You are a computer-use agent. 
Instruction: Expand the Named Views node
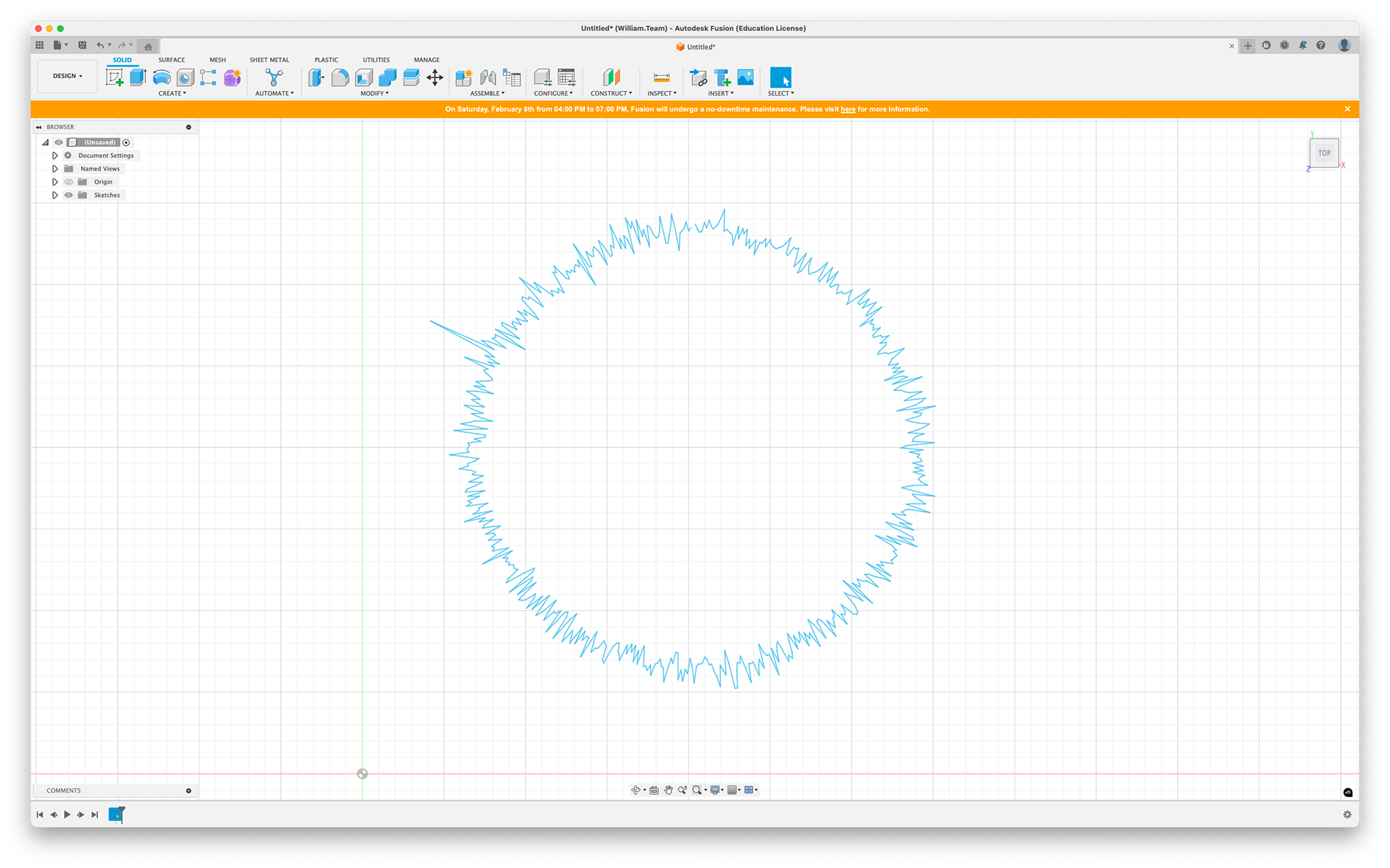(55, 169)
